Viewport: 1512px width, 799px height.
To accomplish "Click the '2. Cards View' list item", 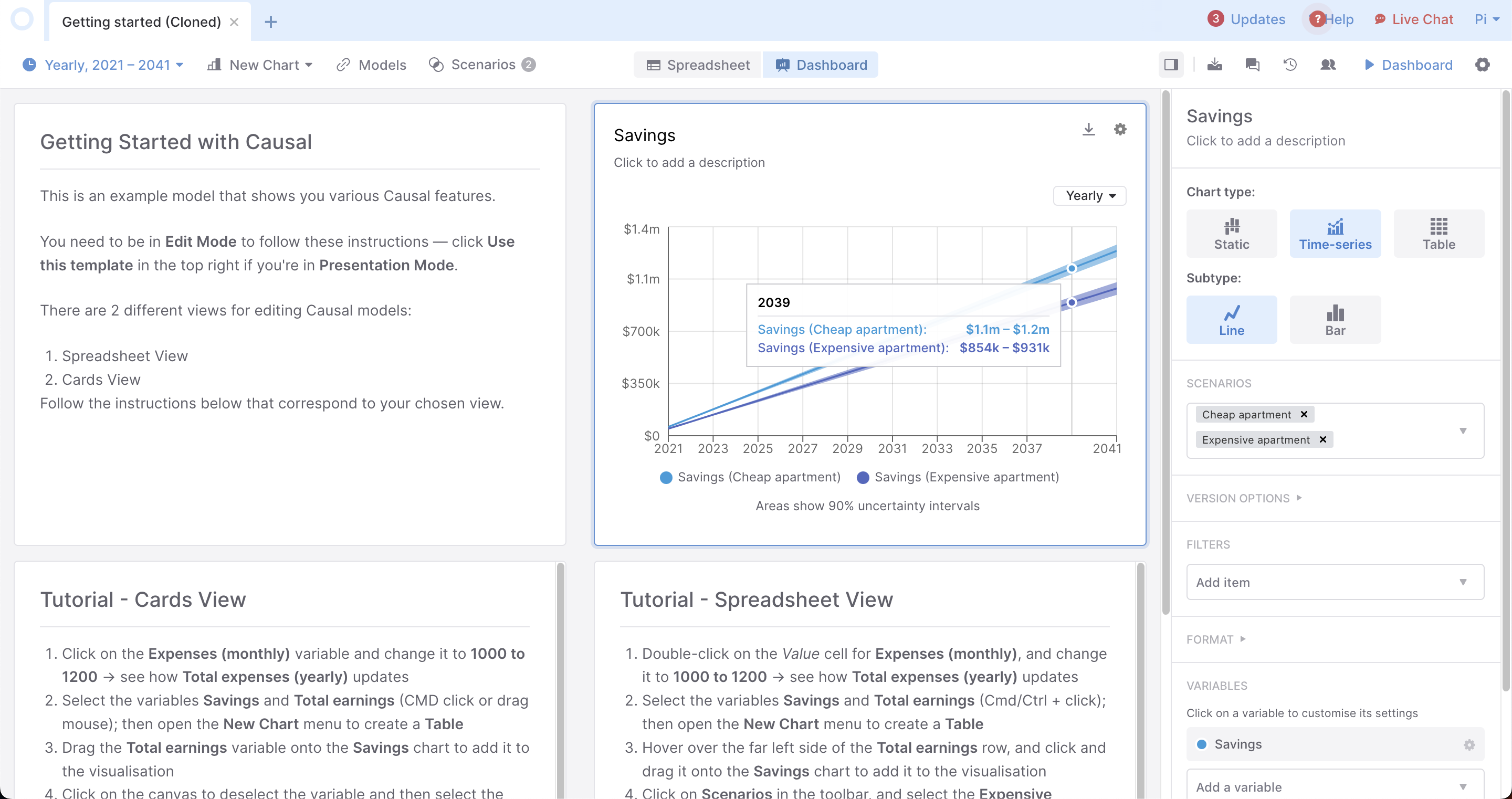I will point(92,380).
